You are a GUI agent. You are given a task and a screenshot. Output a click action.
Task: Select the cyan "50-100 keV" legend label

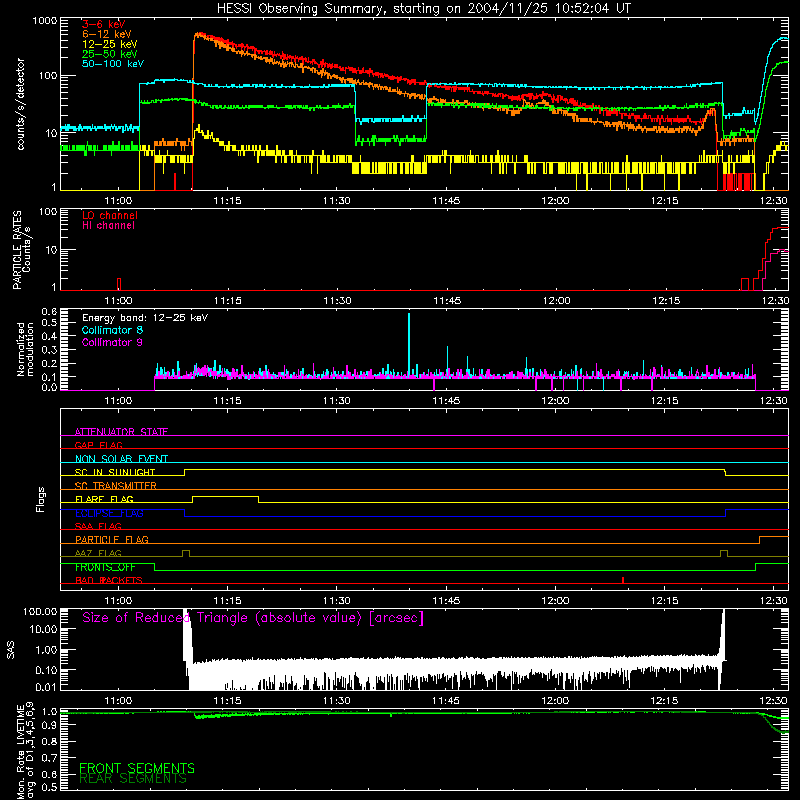(x=113, y=64)
